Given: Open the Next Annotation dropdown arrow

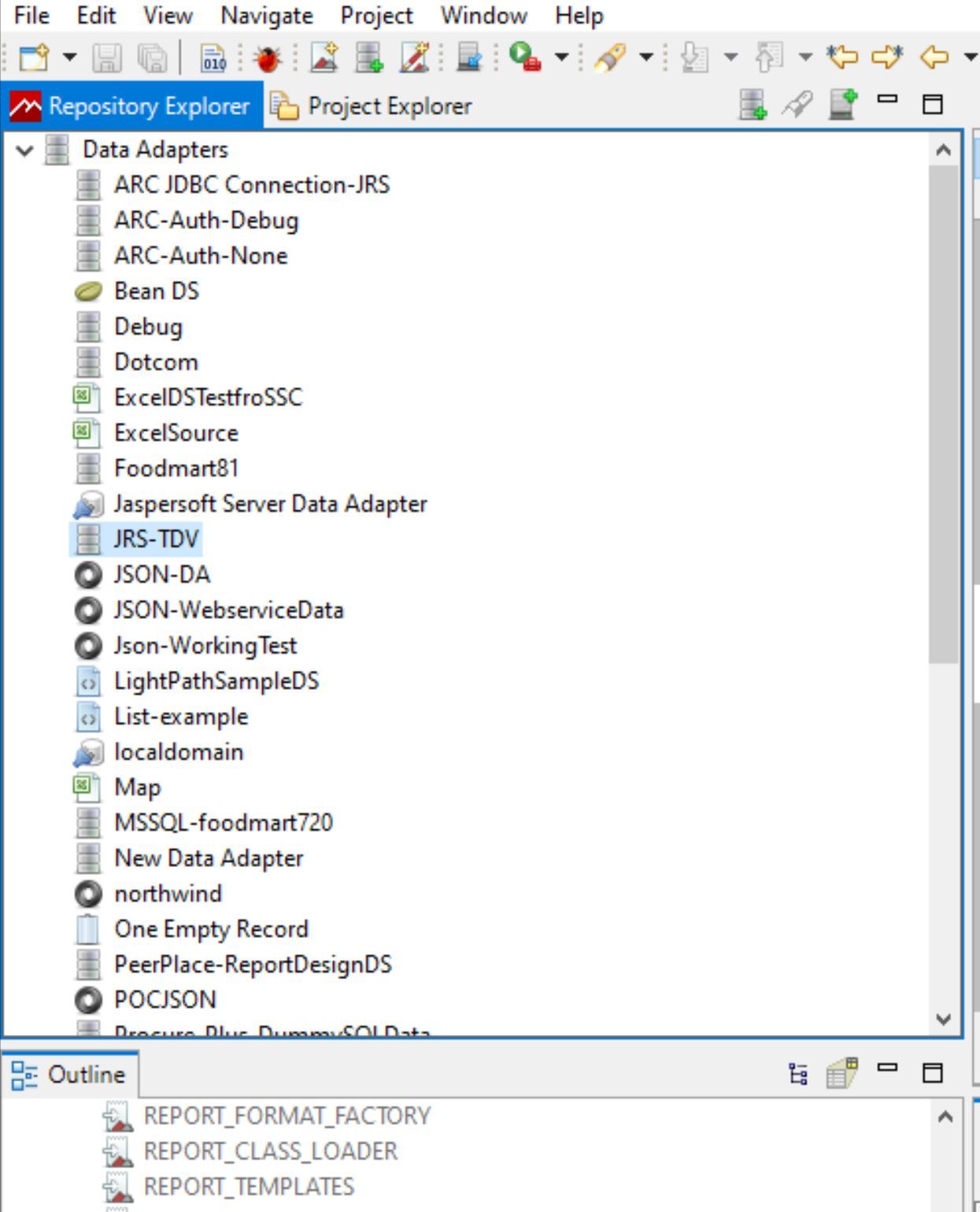Looking at the screenshot, I should coord(730,57).
